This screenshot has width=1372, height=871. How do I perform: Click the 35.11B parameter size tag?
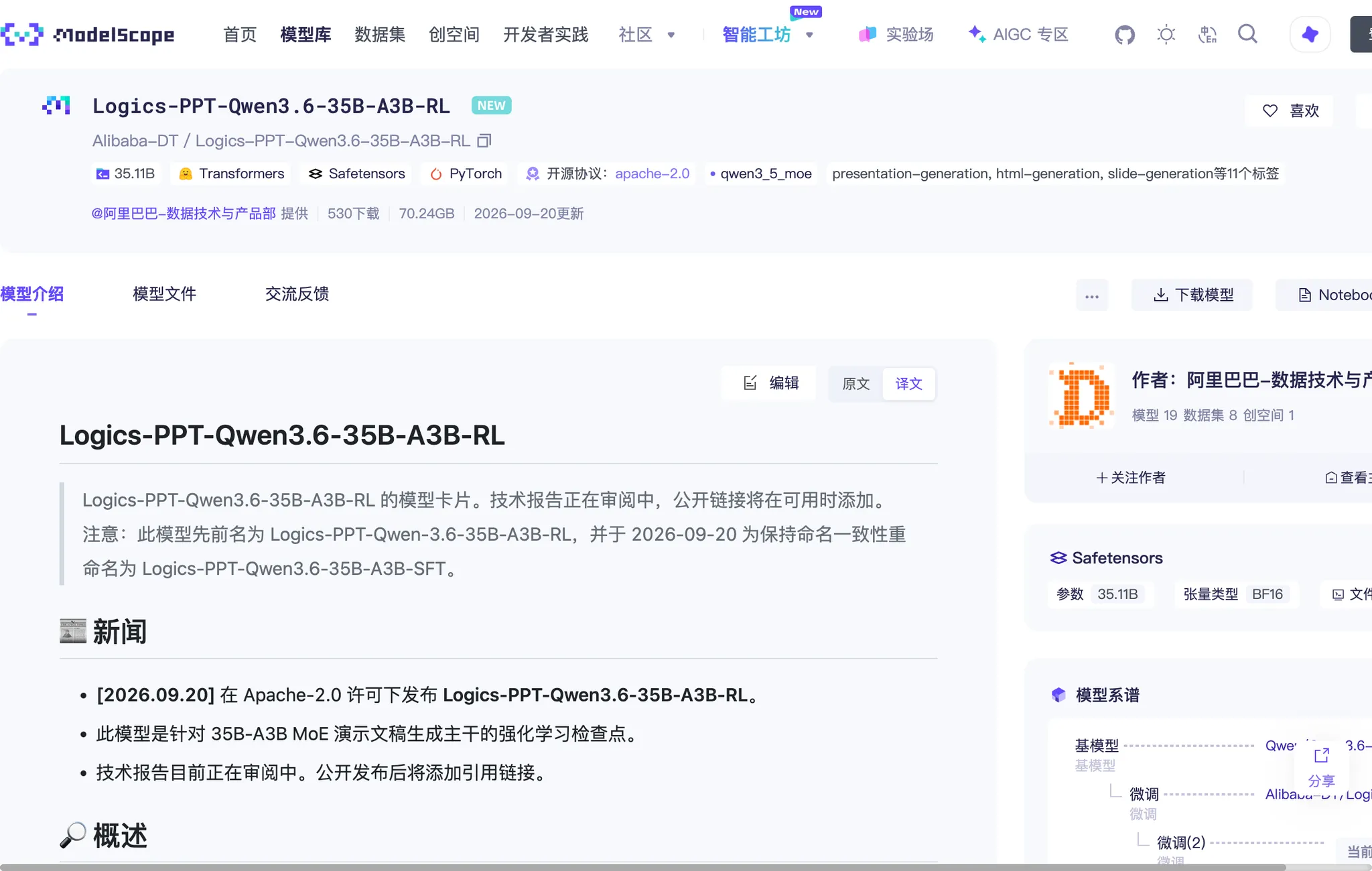[x=125, y=174]
